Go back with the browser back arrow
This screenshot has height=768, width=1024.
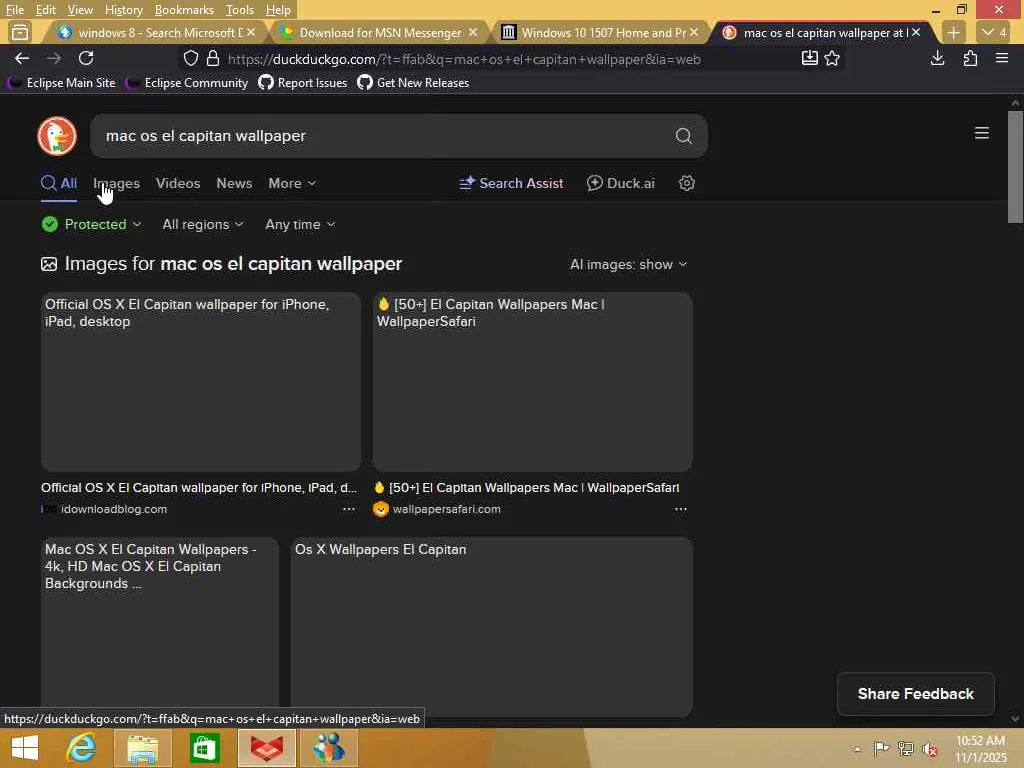tap(22, 59)
